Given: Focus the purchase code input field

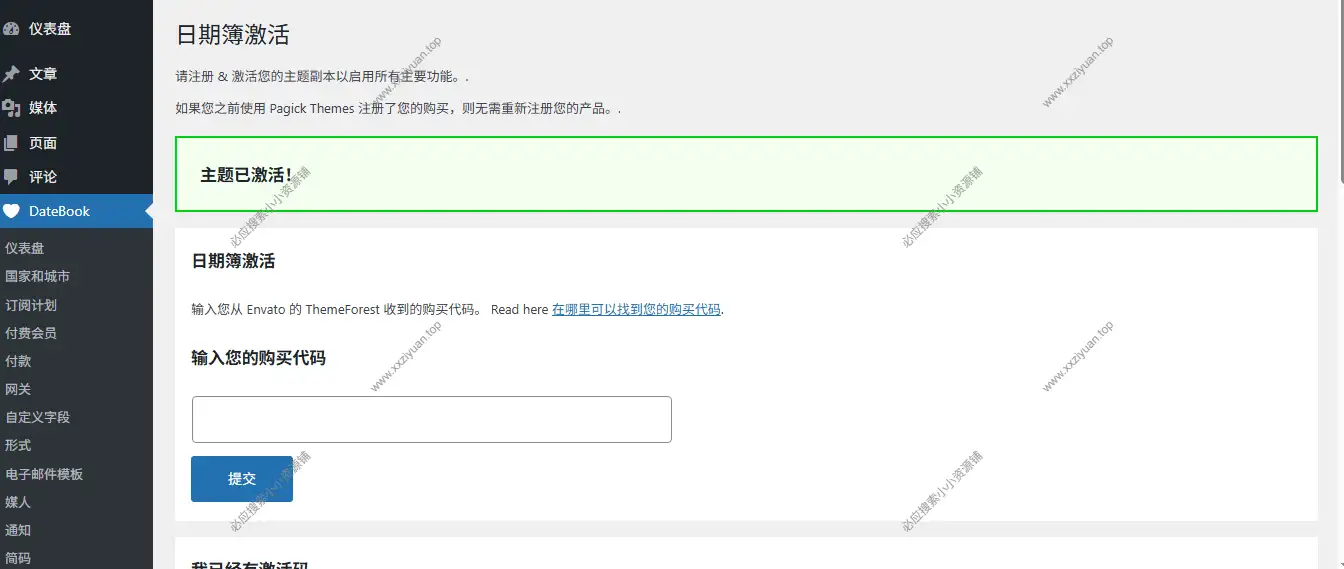Looking at the screenshot, I should 431,420.
